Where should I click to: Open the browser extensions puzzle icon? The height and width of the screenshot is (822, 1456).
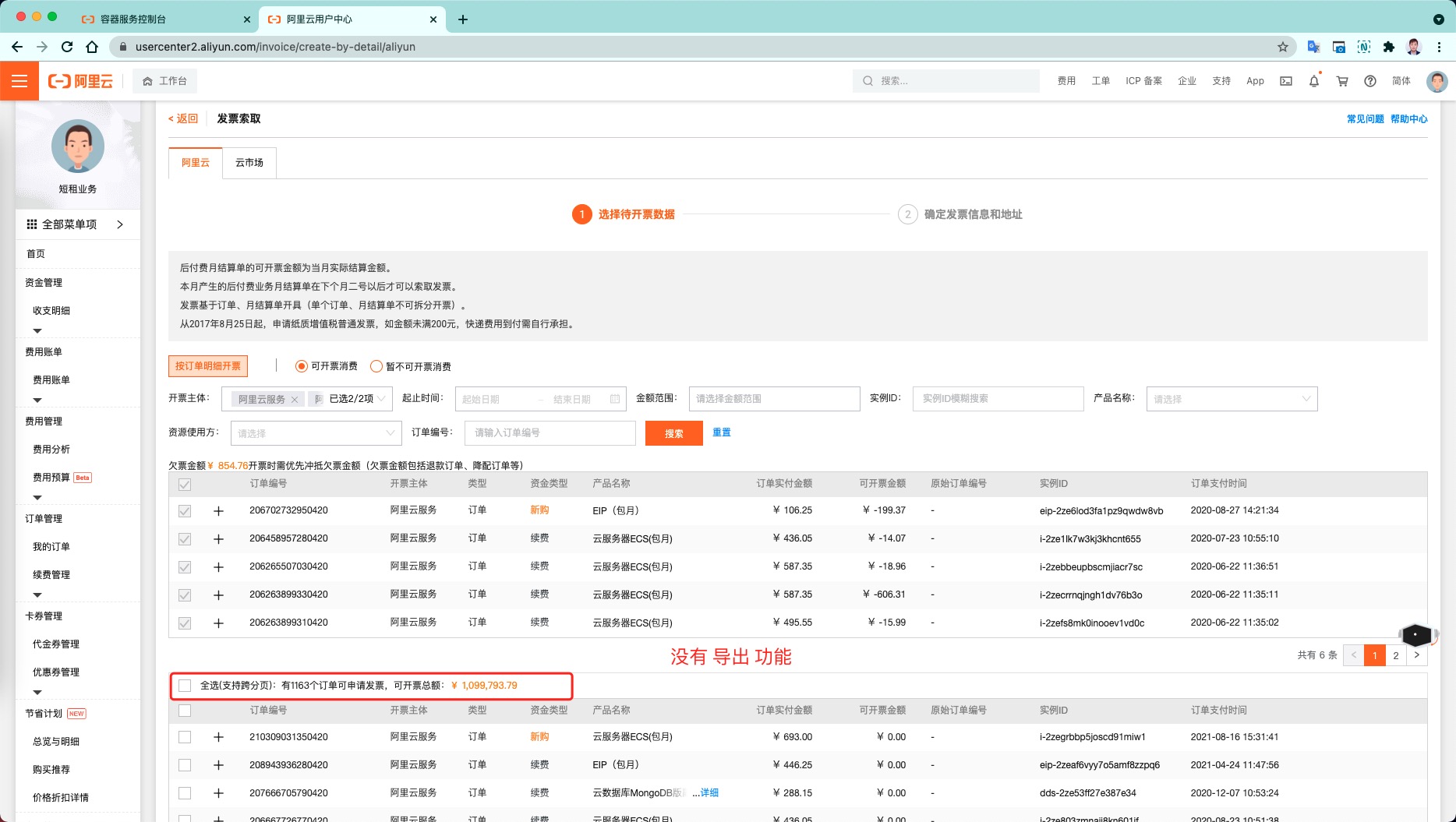click(x=1389, y=47)
